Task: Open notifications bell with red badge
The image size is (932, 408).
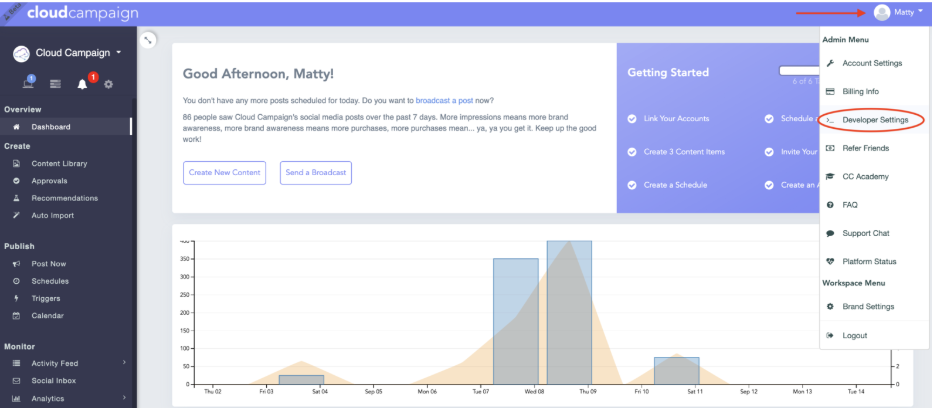Action: (83, 84)
